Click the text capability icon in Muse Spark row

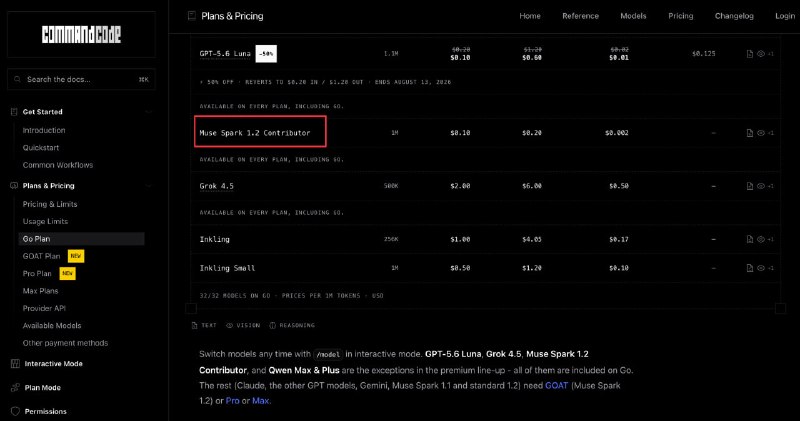(749, 133)
